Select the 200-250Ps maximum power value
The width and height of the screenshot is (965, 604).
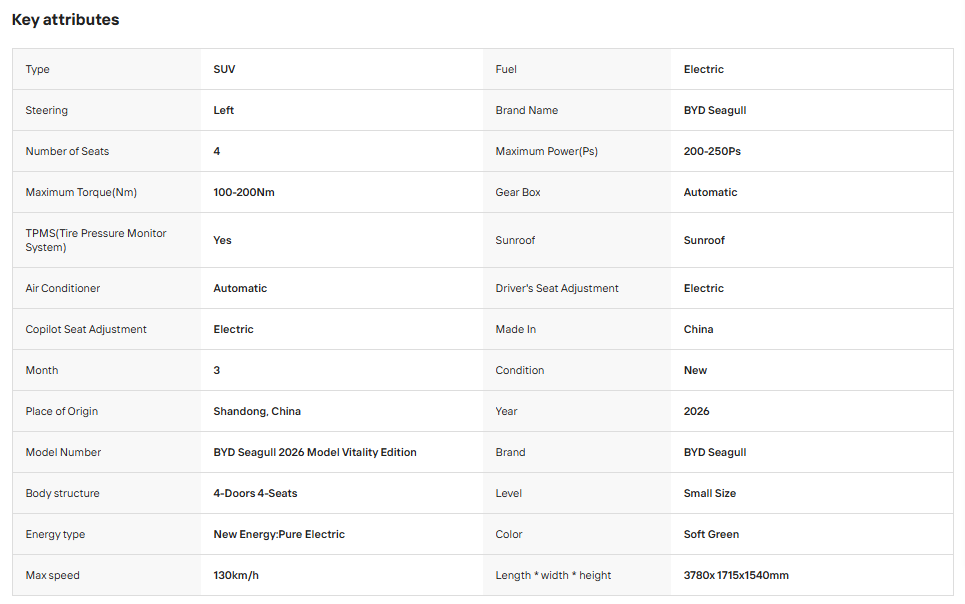pos(712,151)
